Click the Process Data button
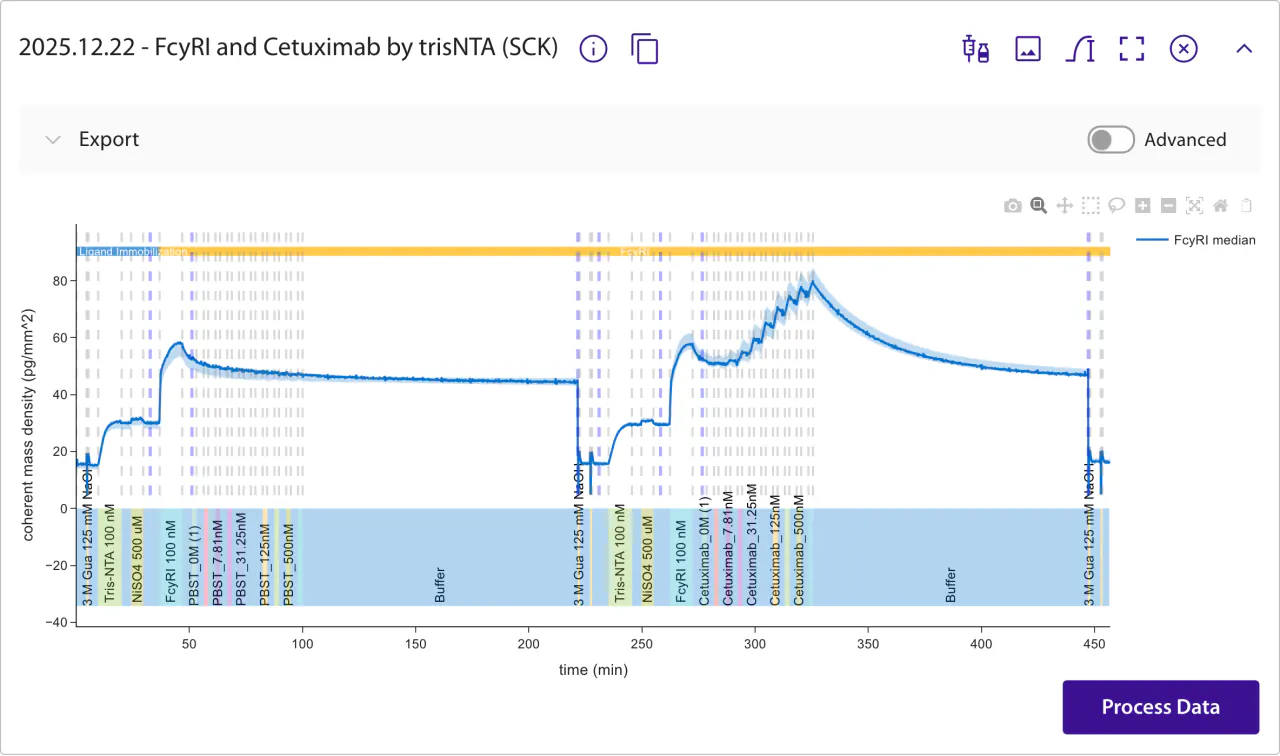This screenshot has width=1280, height=756. click(x=1161, y=707)
